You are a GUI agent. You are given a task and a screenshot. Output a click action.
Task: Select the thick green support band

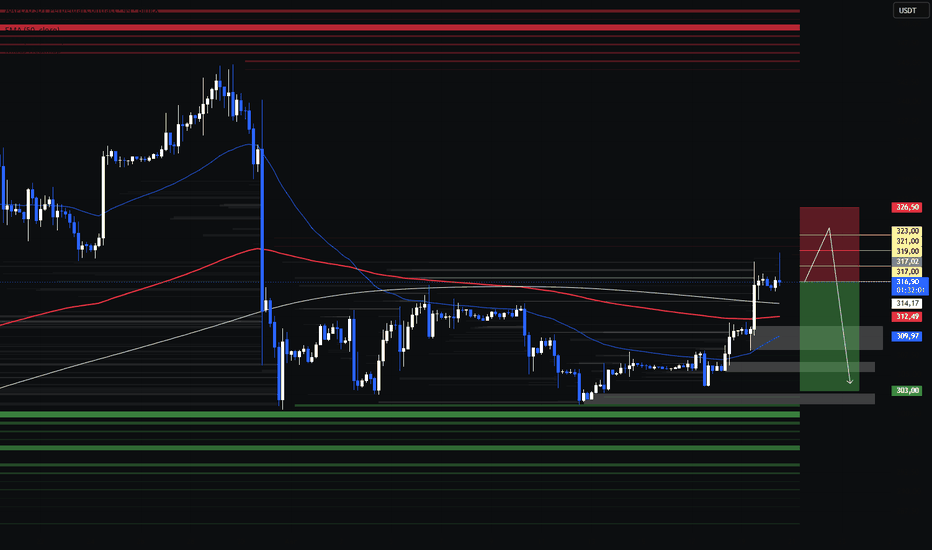click(399, 414)
